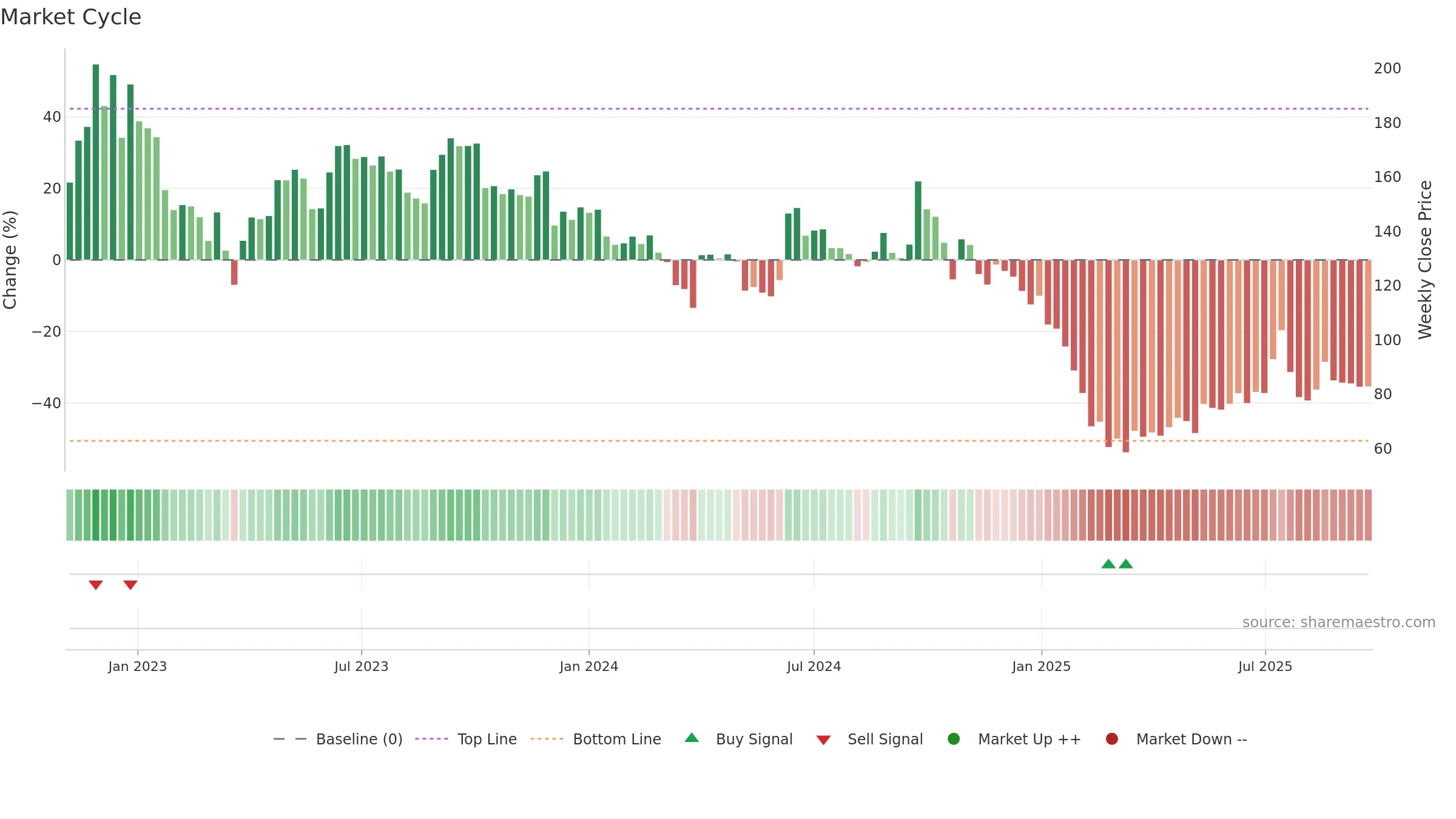Click the '80' right axis tick label
This screenshot has width=1456, height=819.
click(1383, 394)
